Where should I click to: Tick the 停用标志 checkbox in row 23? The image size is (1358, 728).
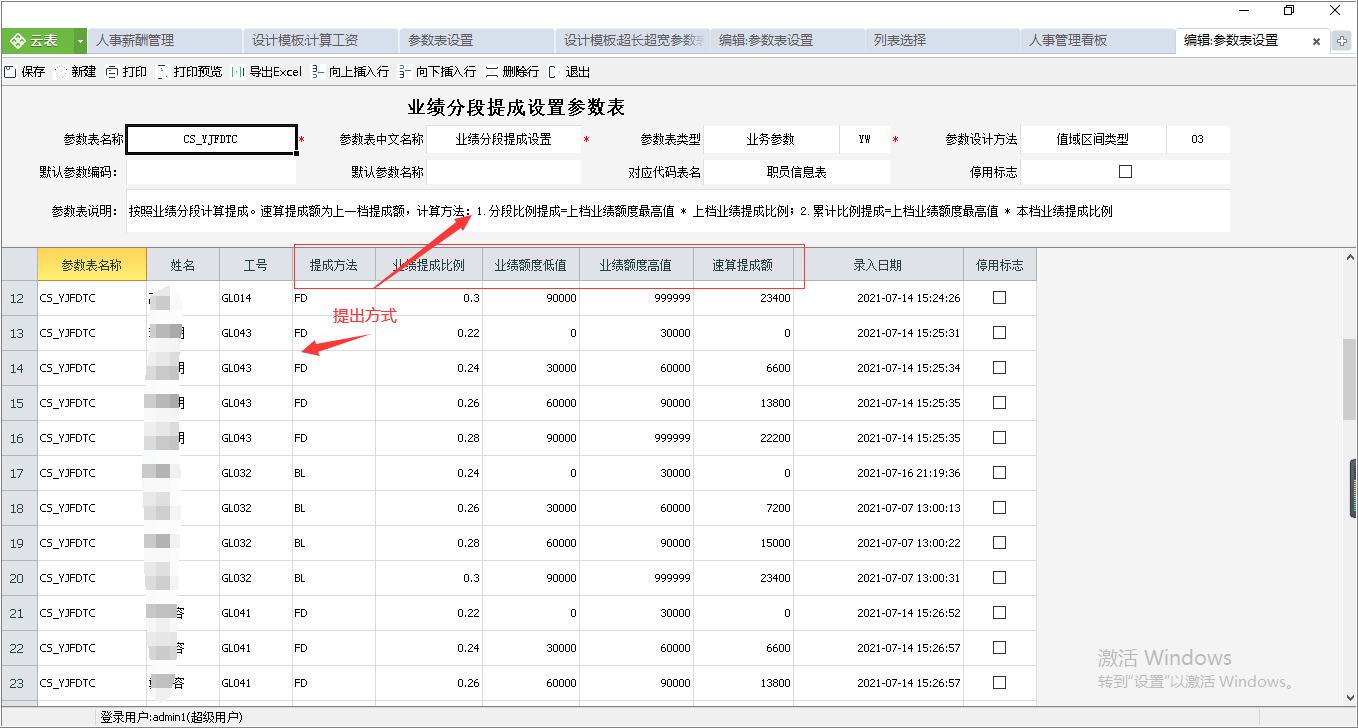(999, 683)
